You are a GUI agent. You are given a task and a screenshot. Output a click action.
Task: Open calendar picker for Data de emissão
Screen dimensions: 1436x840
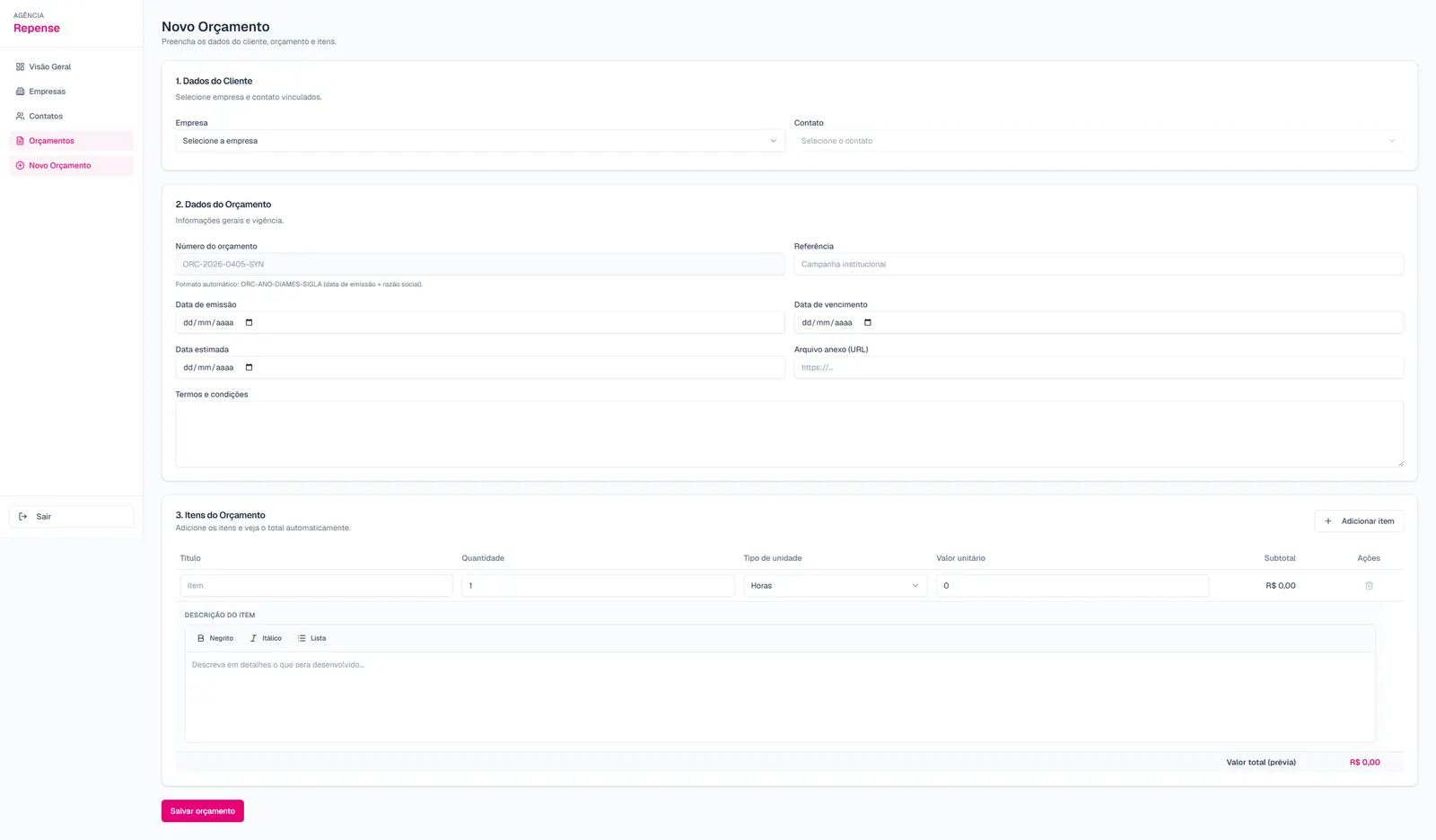tap(250, 322)
